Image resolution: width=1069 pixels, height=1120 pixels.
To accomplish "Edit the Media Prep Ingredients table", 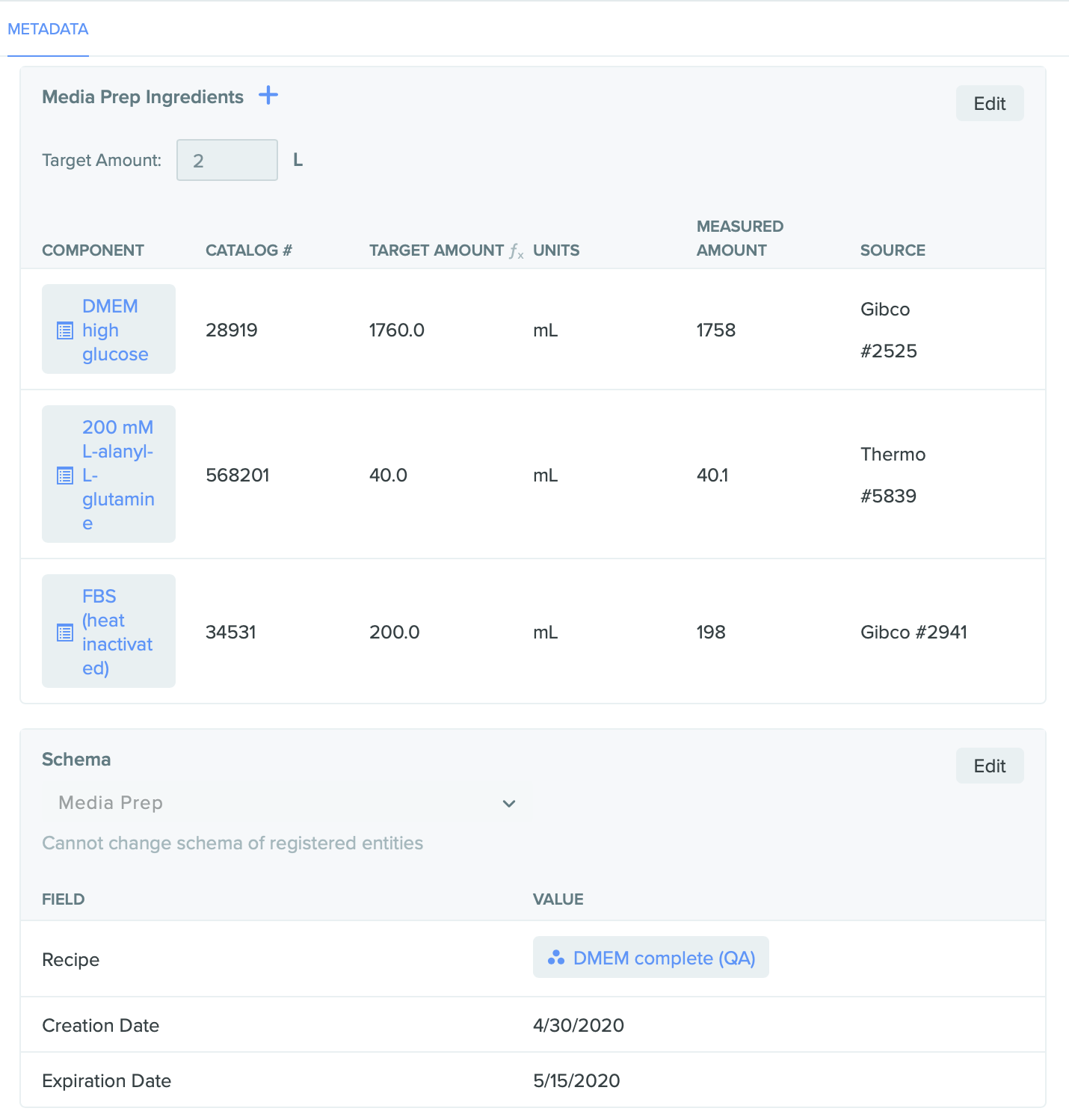I will click(990, 103).
